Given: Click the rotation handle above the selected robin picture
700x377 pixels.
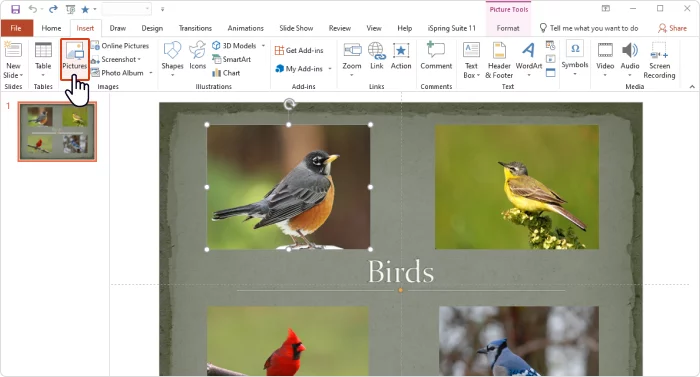Looking at the screenshot, I should (x=289, y=105).
